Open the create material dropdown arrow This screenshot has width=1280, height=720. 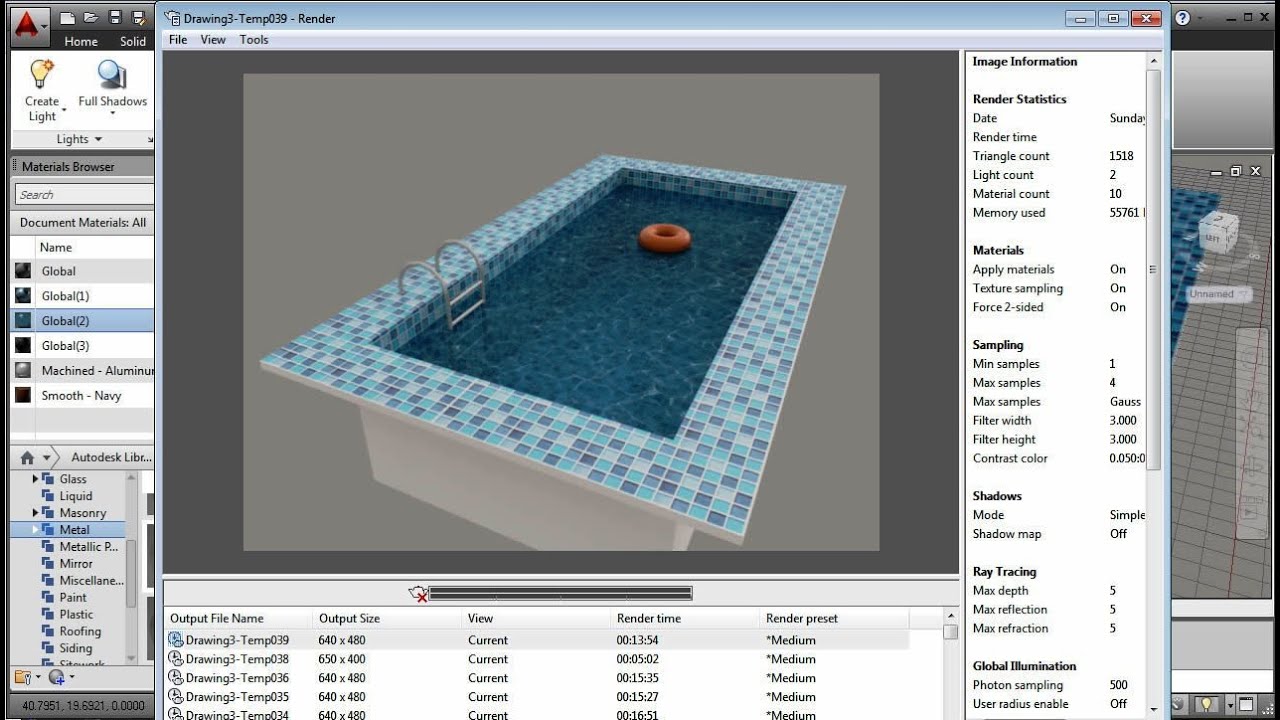coord(72,678)
